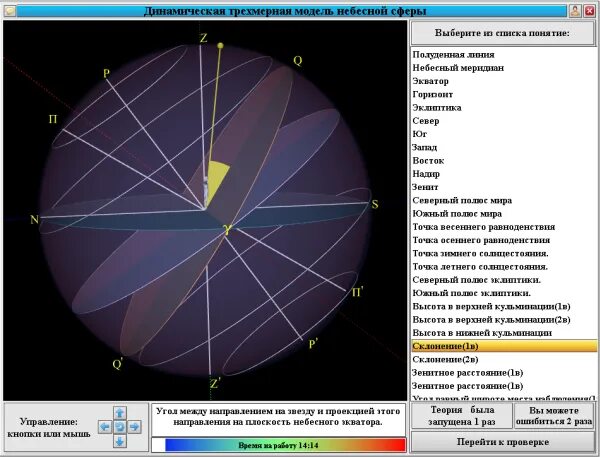The width and height of the screenshot is (600, 457).
Task: Select 'Небесный меридиан' in the list
Action: click(x=504, y=68)
